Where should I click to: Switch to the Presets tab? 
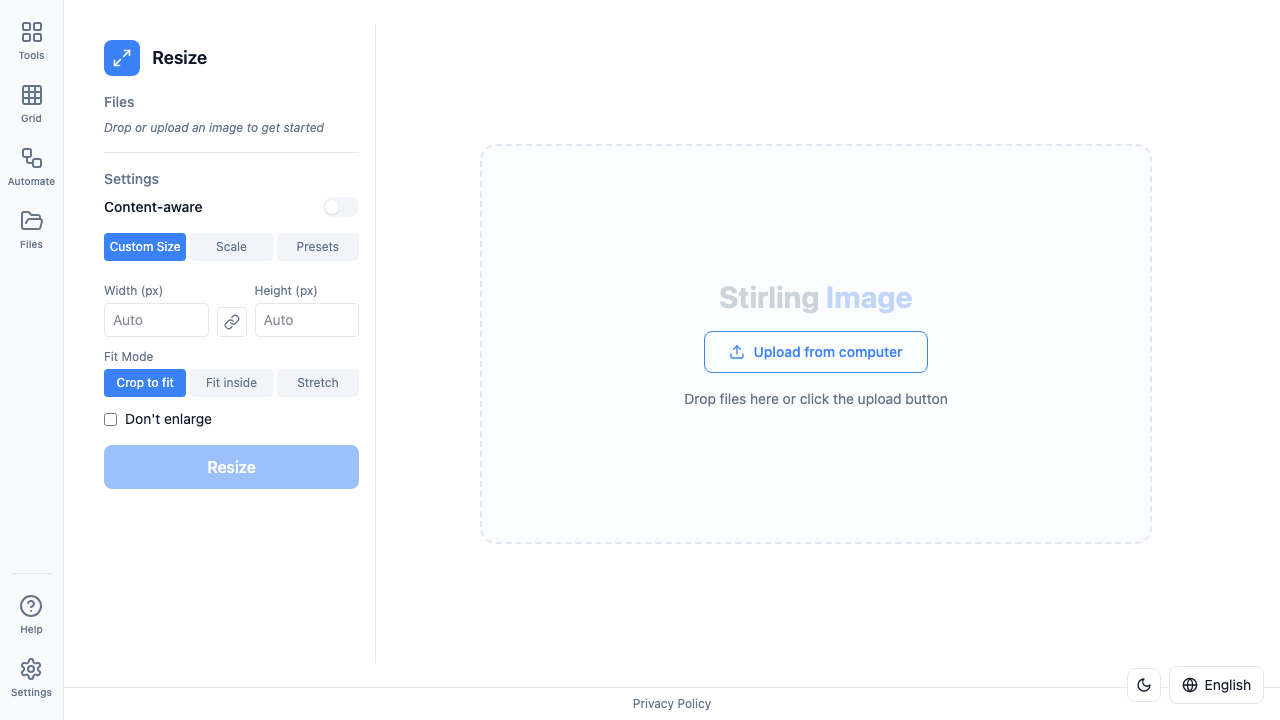pyautogui.click(x=318, y=247)
